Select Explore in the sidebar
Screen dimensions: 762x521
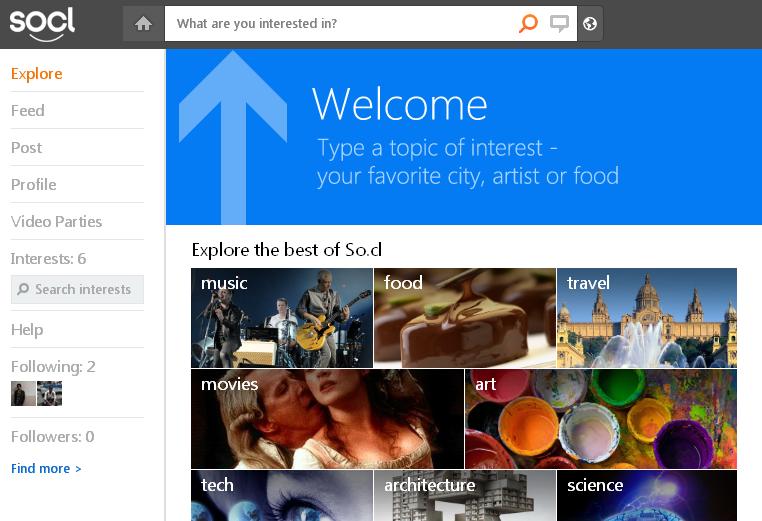pyautogui.click(x=37, y=74)
